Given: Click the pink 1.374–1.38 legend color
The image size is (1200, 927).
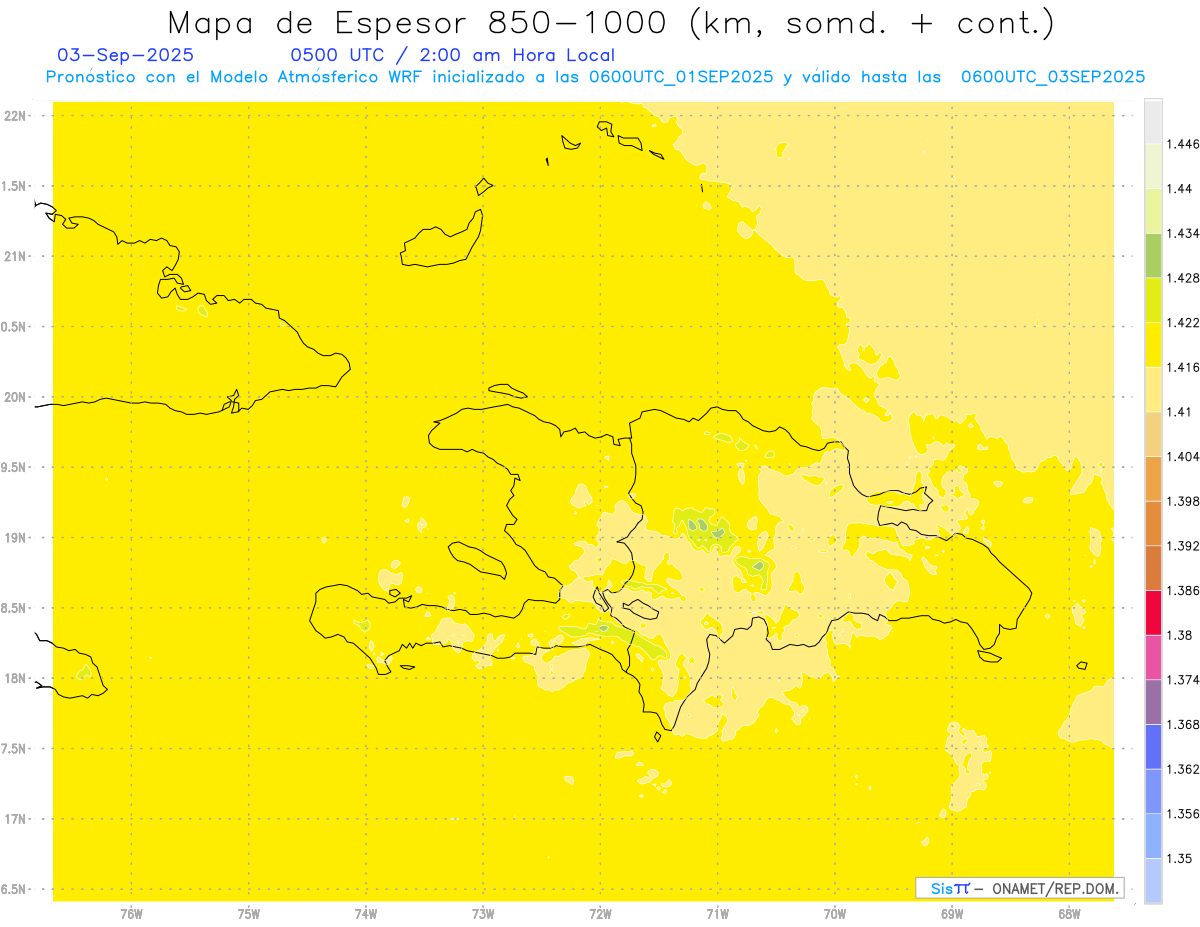Looking at the screenshot, I should (1154, 657).
